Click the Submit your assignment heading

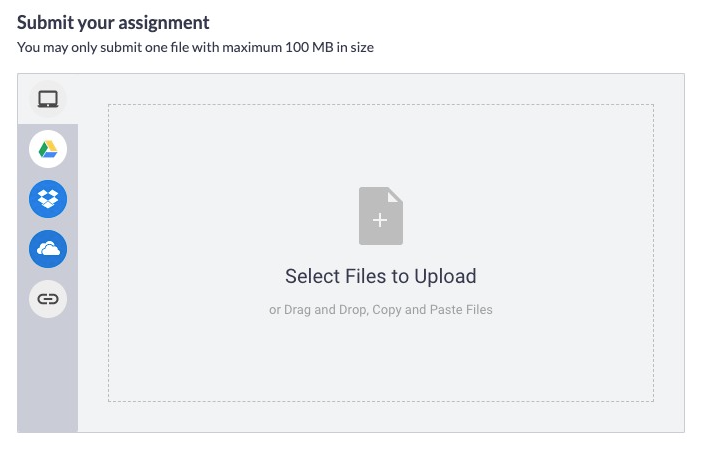[113, 22]
